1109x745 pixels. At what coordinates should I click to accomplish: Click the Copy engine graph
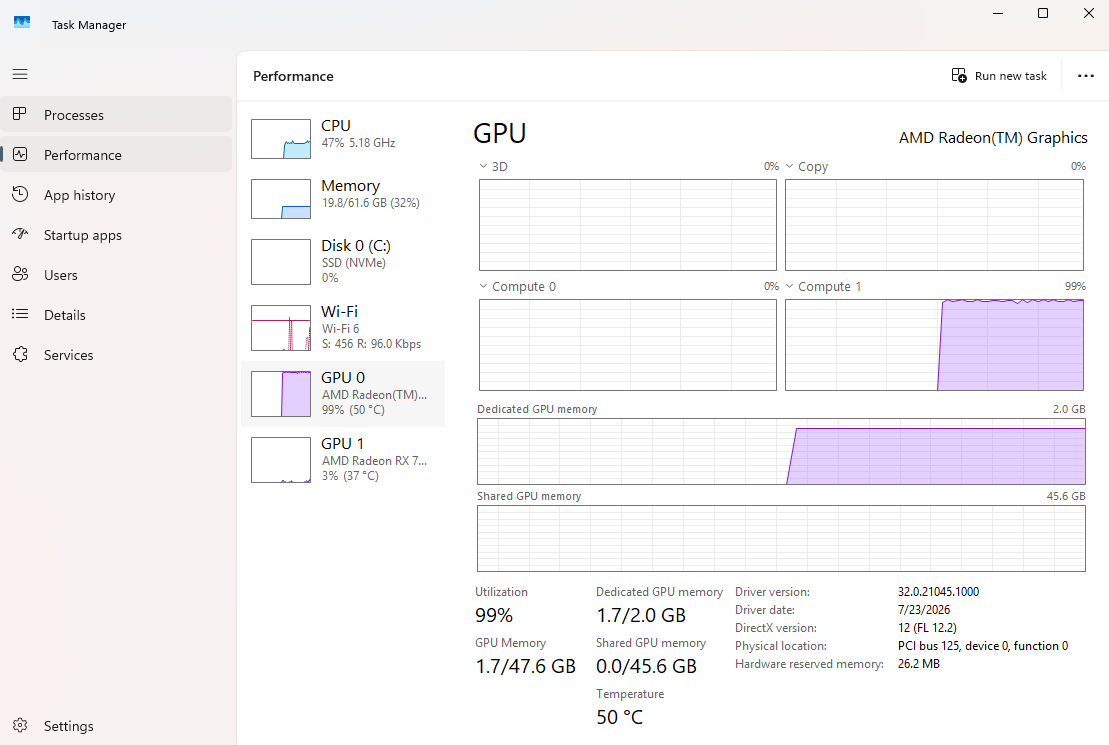[x=934, y=225]
